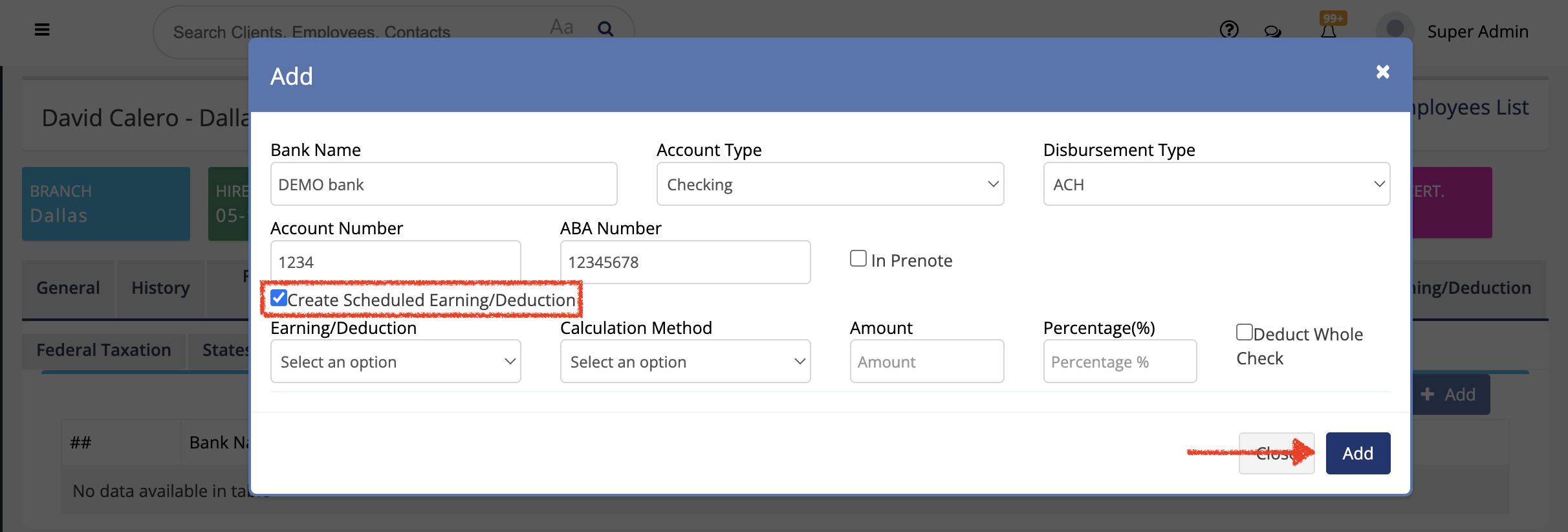Click the Super Admin user avatar
The width and height of the screenshot is (1568, 532).
1395,30
